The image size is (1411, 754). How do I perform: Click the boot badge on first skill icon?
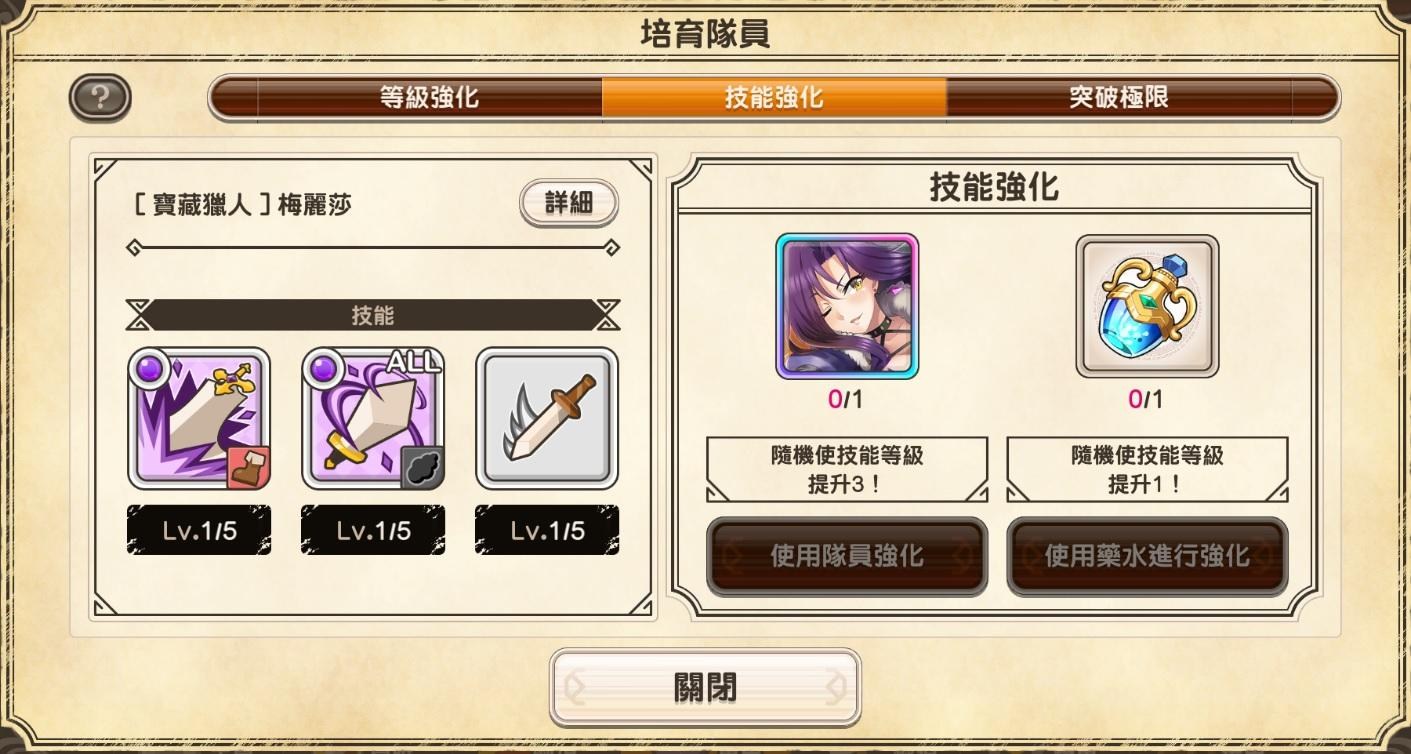[x=248, y=467]
